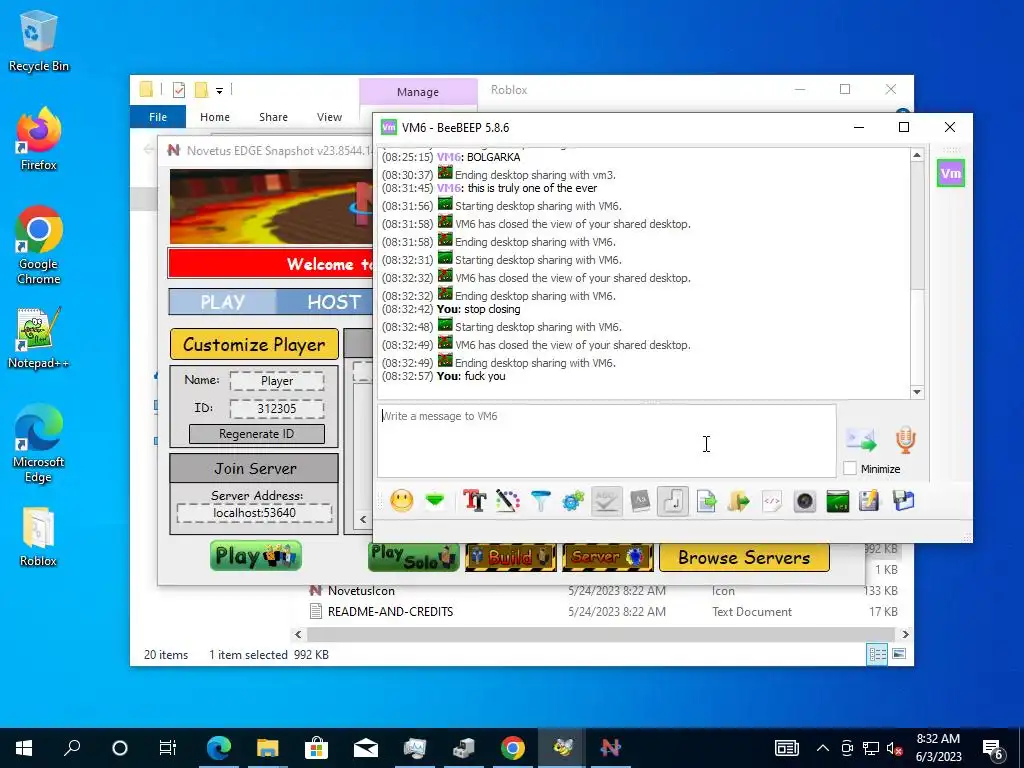Switch to the PLAY tab in Novetus
Screen dimensions: 1024x768
point(222,302)
